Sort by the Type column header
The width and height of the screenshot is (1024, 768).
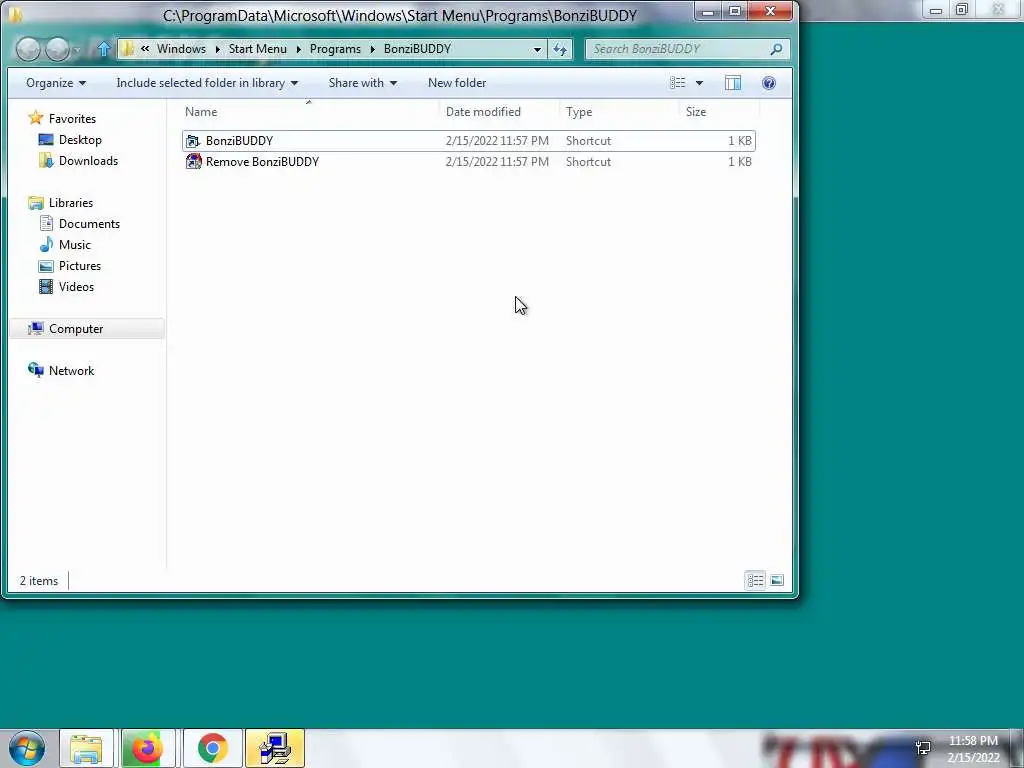click(618, 112)
